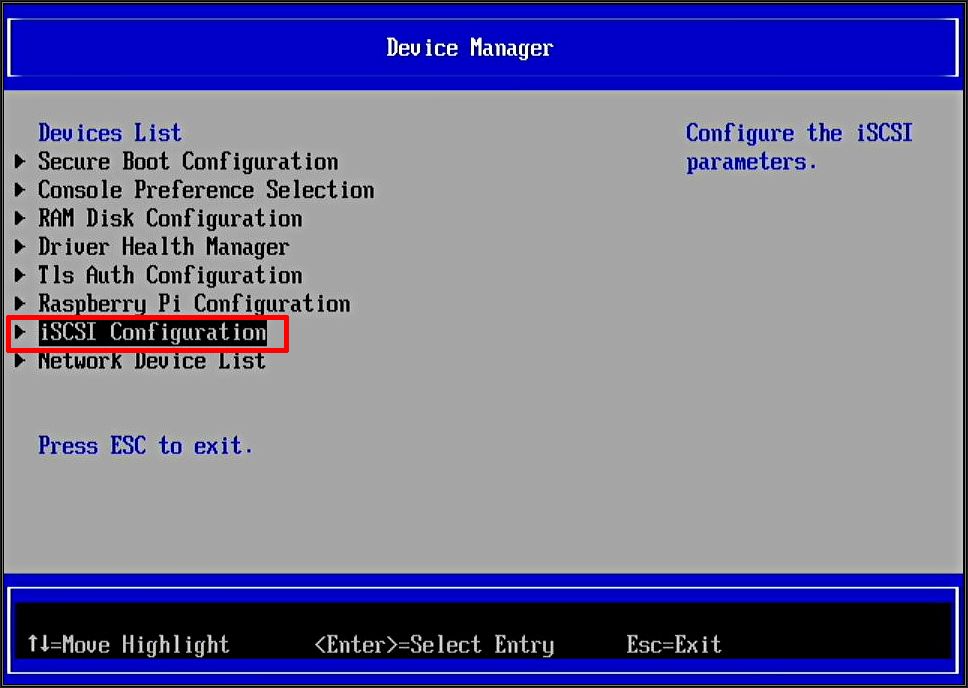Select Console Preference Selection entry
The width and height of the screenshot is (968, 688).
click(x=206, y=190)
